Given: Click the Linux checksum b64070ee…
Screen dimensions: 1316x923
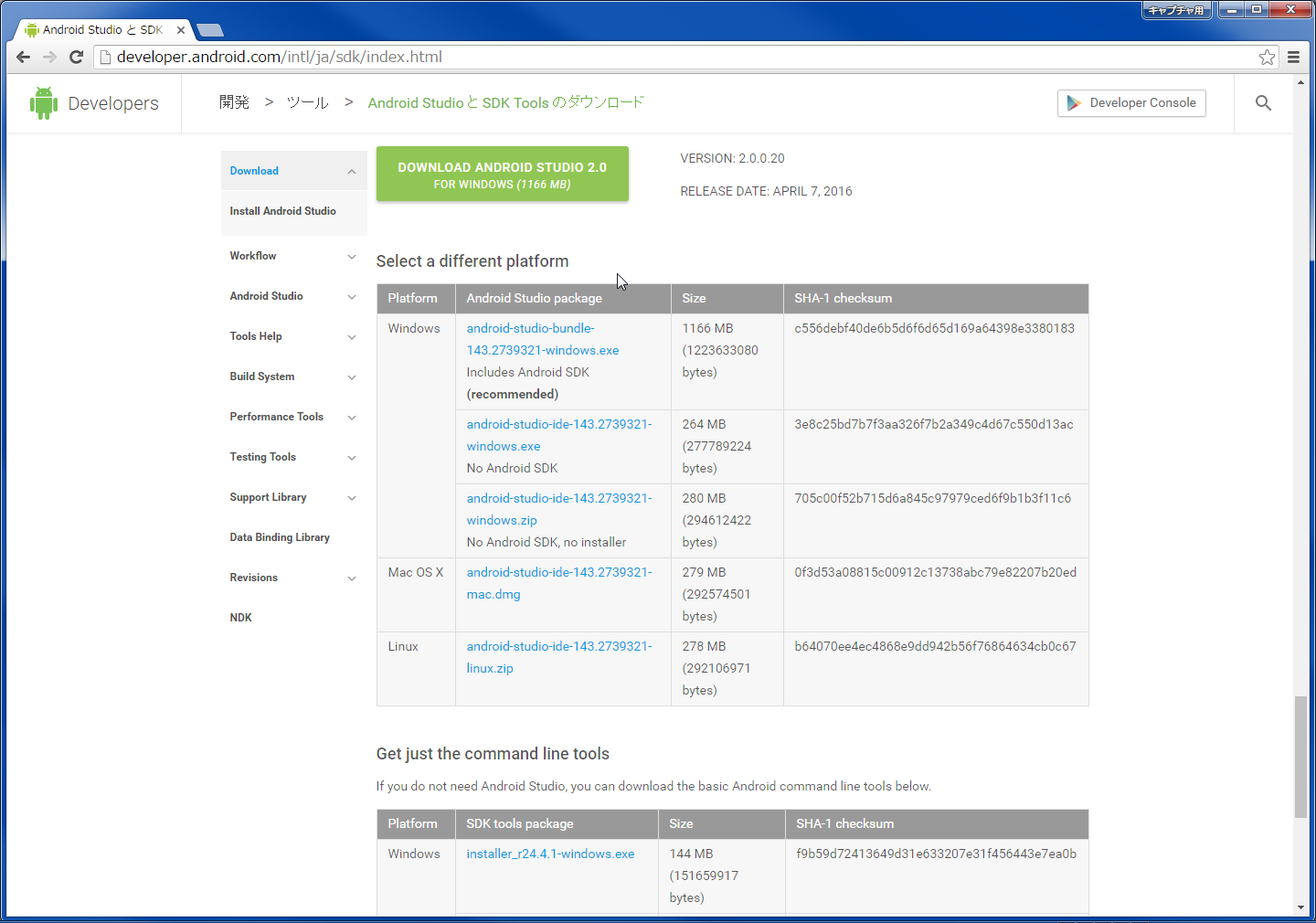Looking at the screenshot, I should [x=935, y=646].
